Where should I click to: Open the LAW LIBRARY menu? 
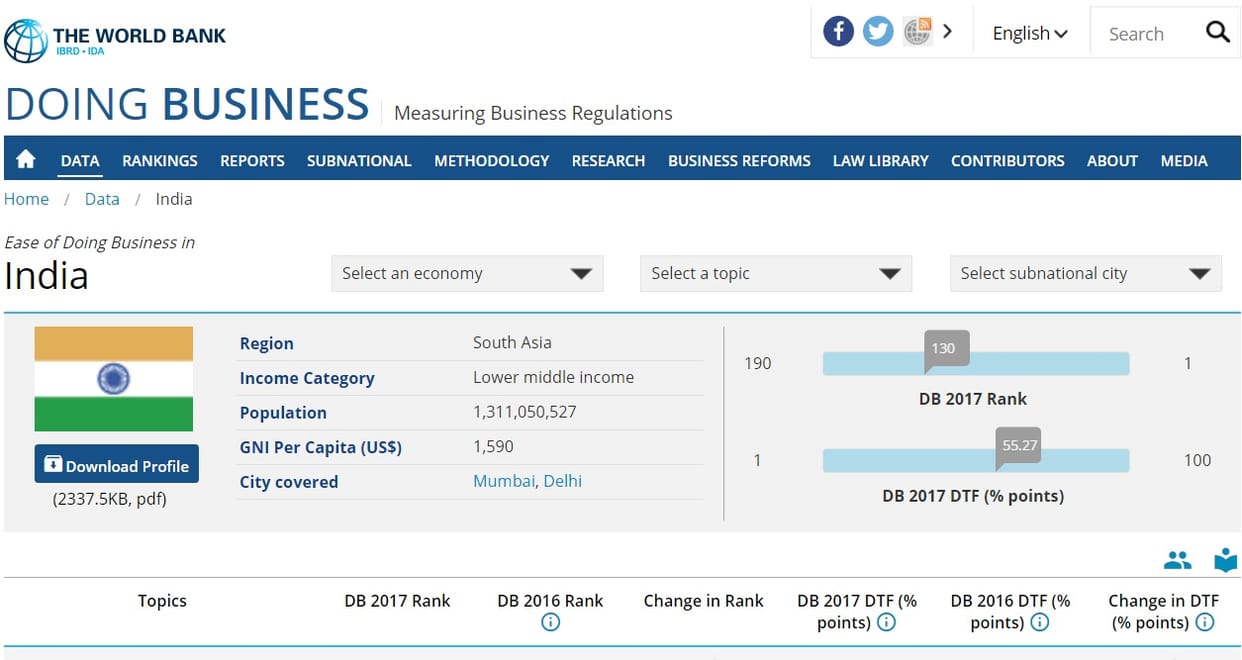click(880, 160)
